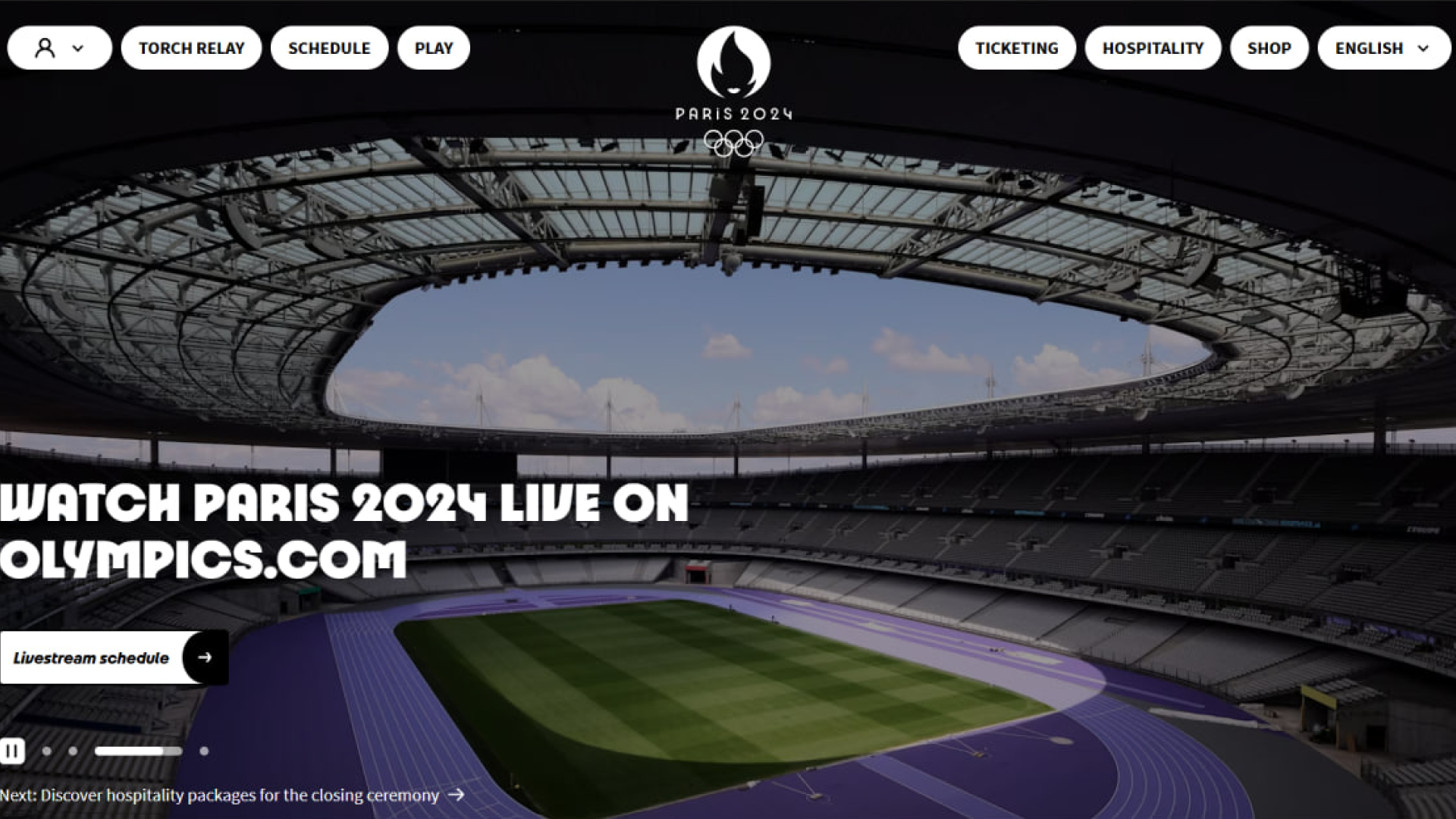Click arrow beside closing ceremony next link
Image resolution: width=1456 pixels, height=819 pixels.
[x=456, y=795]
